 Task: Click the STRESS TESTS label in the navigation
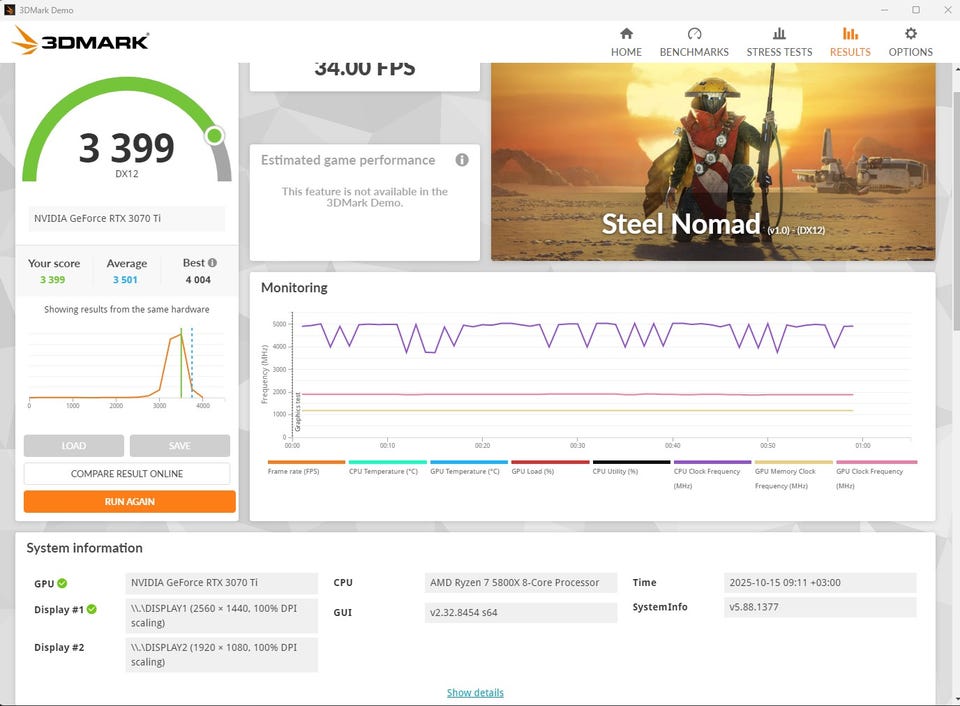coord(779,52)
